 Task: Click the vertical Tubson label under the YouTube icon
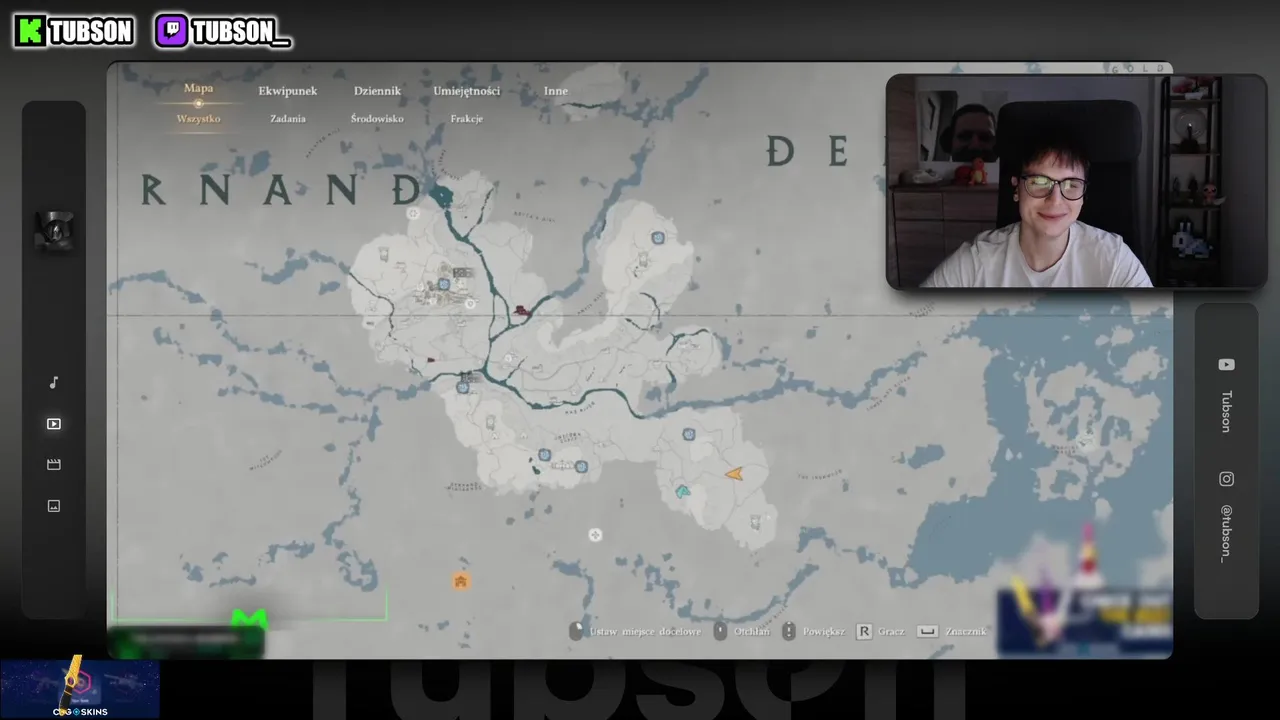[x=1226, y=411]
